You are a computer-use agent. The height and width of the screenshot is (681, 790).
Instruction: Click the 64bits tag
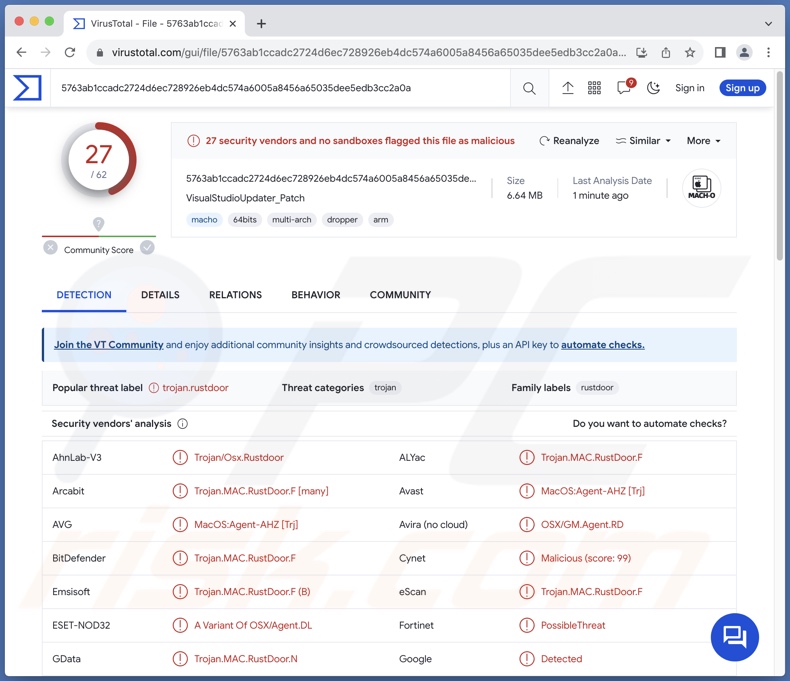245,220
